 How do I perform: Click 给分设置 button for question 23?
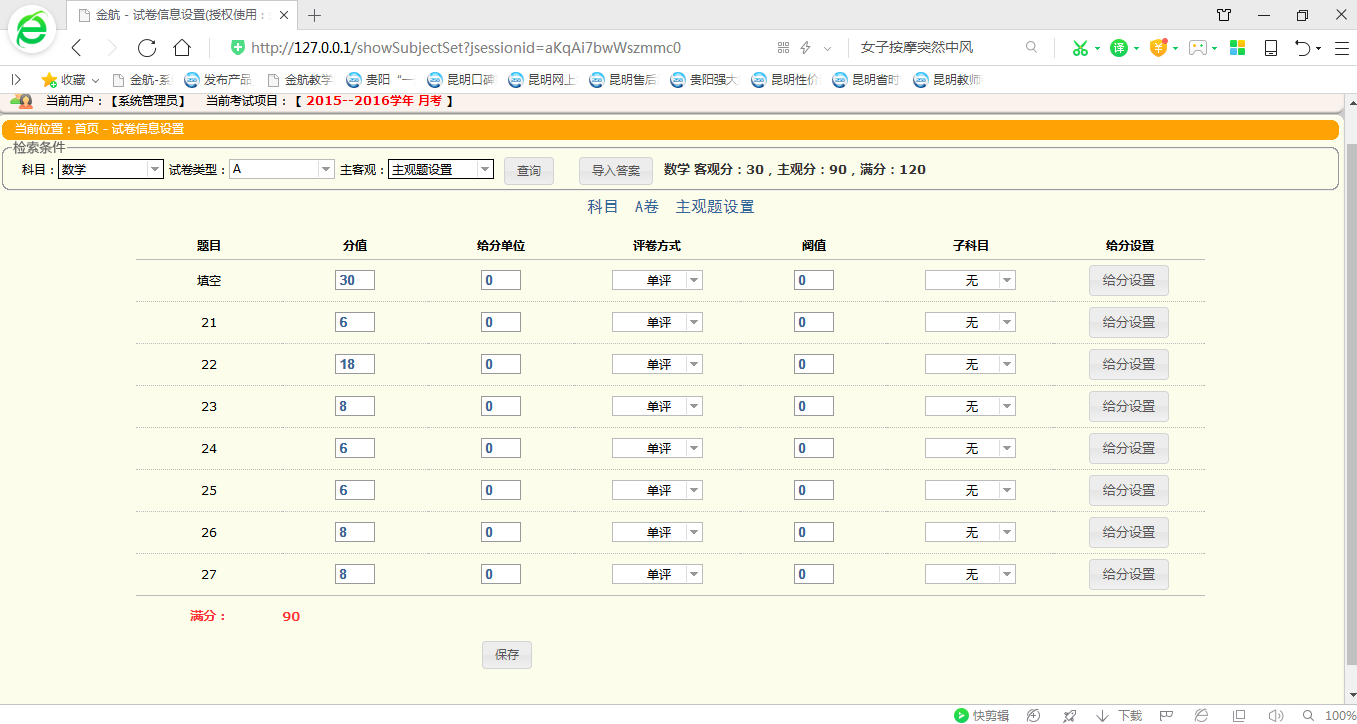tap(1129, 407)
